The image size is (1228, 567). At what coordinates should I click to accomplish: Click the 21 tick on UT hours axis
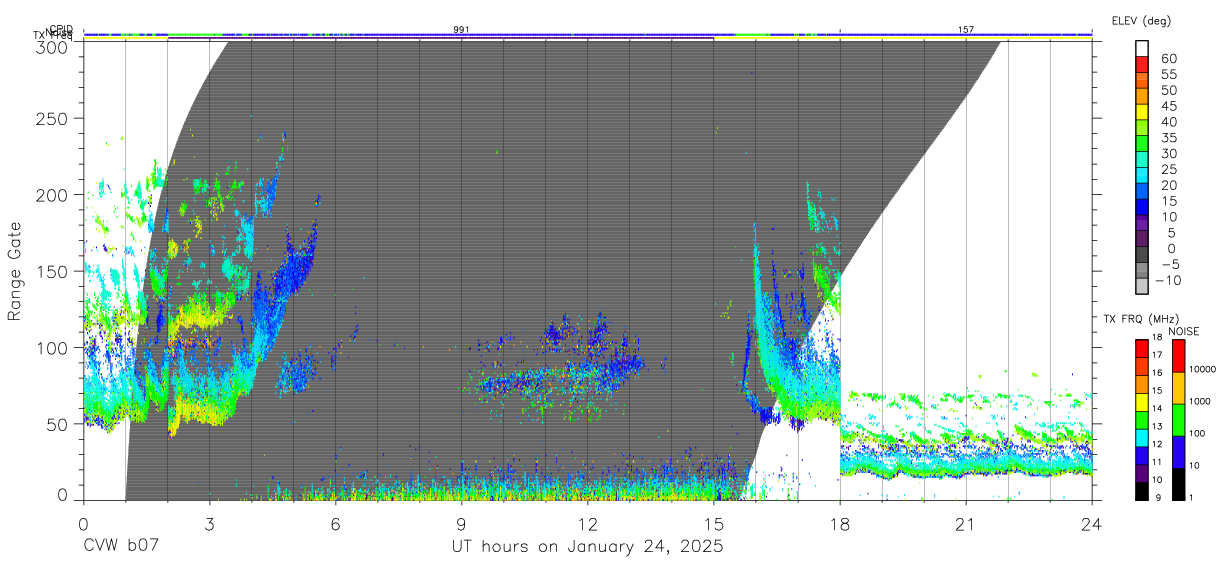tap(966, 523)
